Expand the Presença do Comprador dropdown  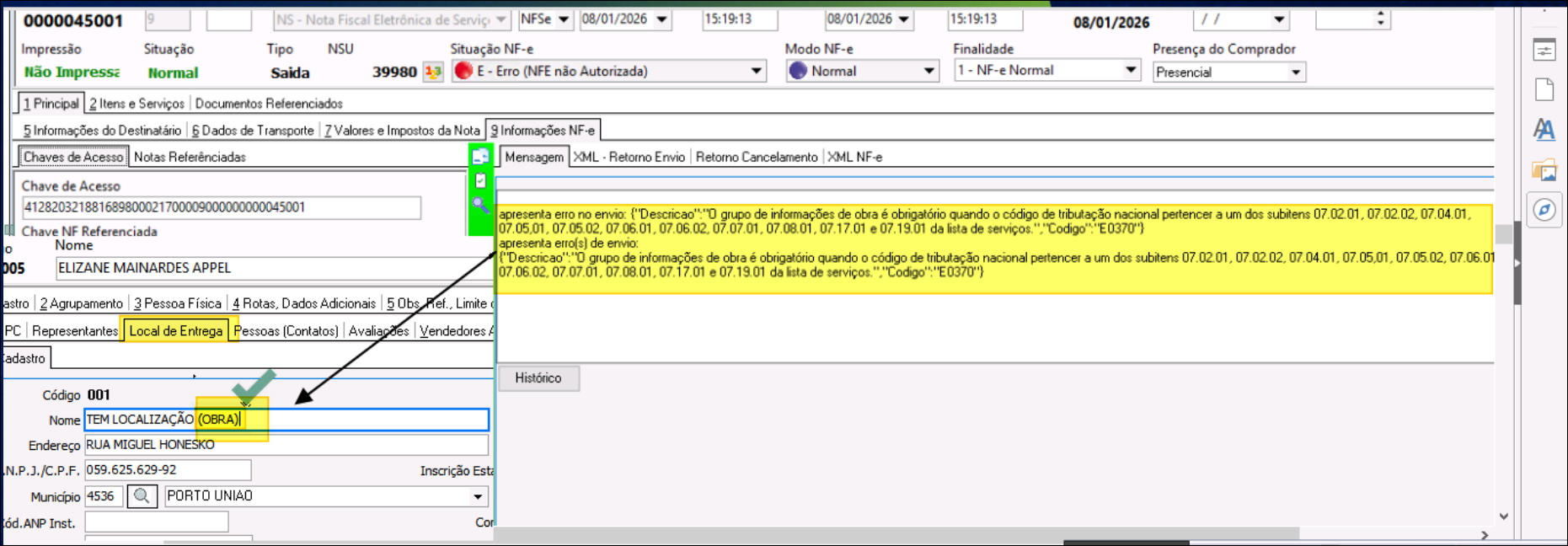1296,72
